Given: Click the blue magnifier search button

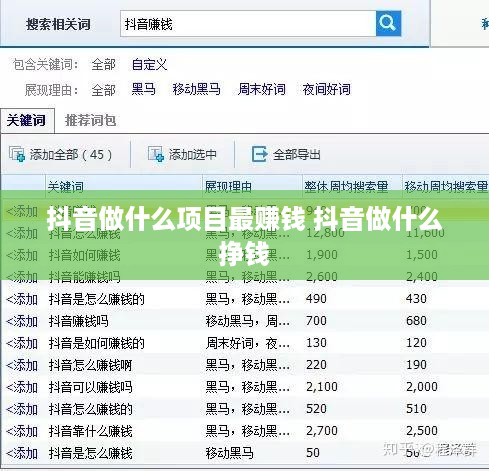Looking at the screenshot, I should 388,23.
